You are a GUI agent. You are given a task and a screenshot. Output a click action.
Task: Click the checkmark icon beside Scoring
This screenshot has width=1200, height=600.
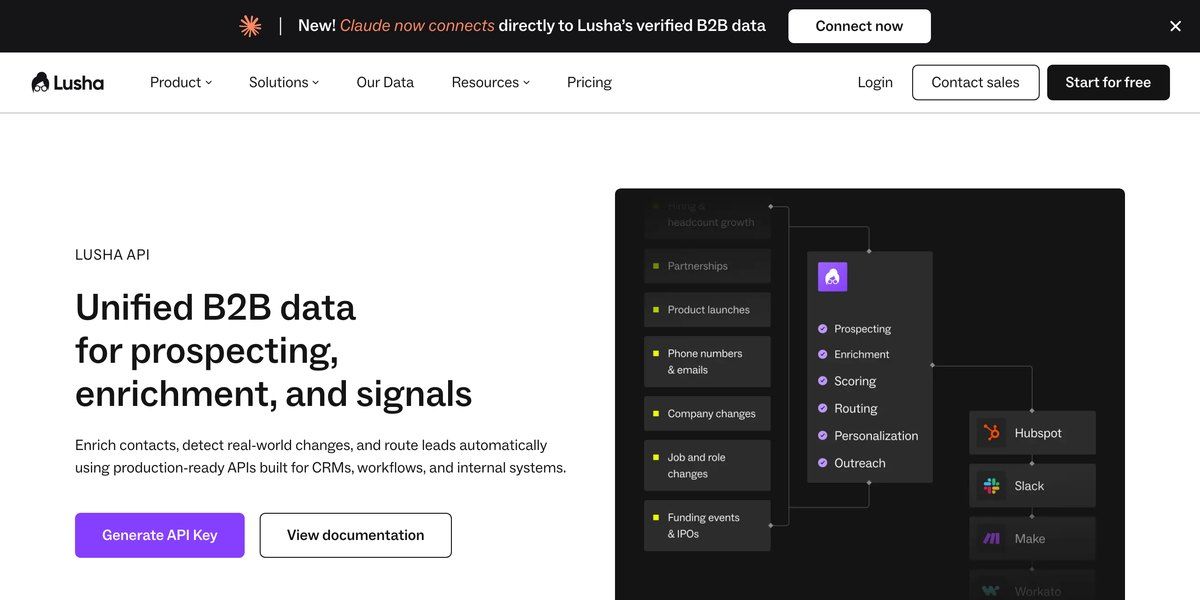[x=823, y=381]
